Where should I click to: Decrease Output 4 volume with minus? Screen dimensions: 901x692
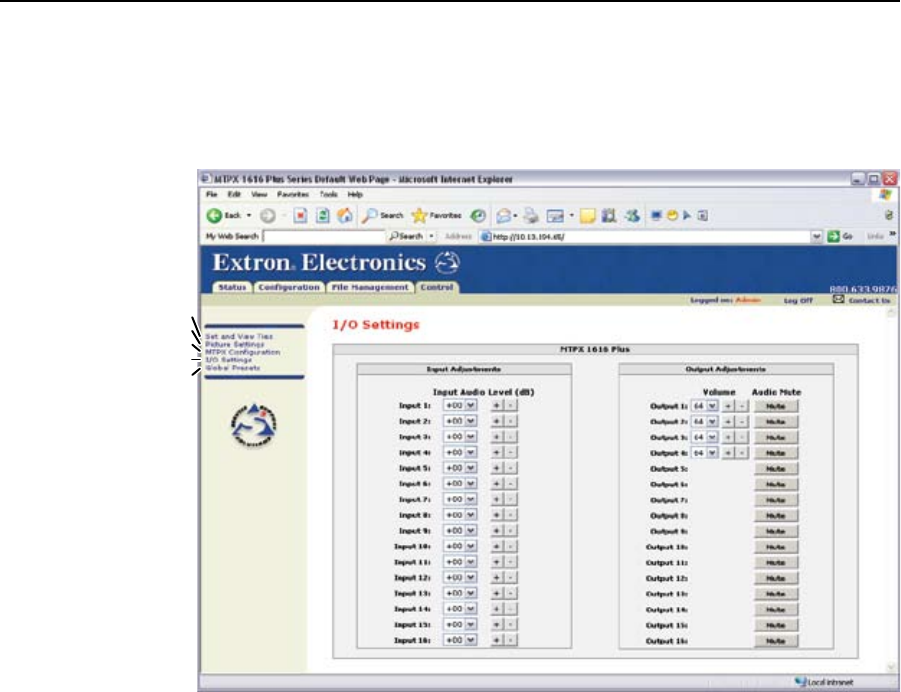(742, 452)
